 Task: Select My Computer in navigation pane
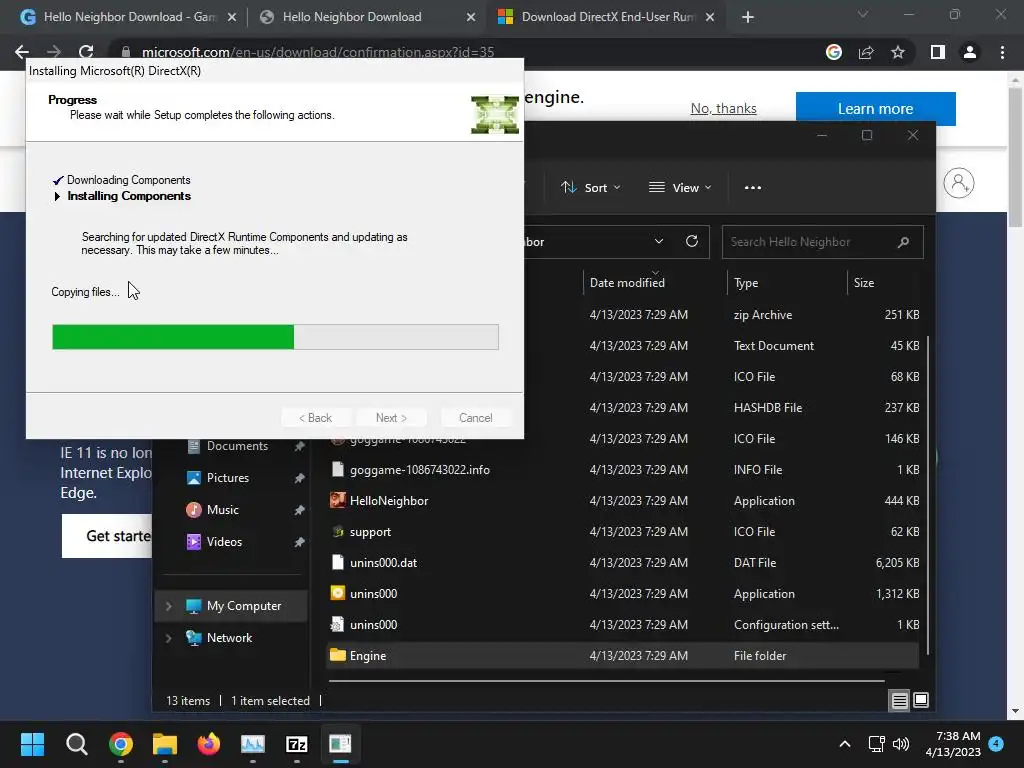coord(244,606)
